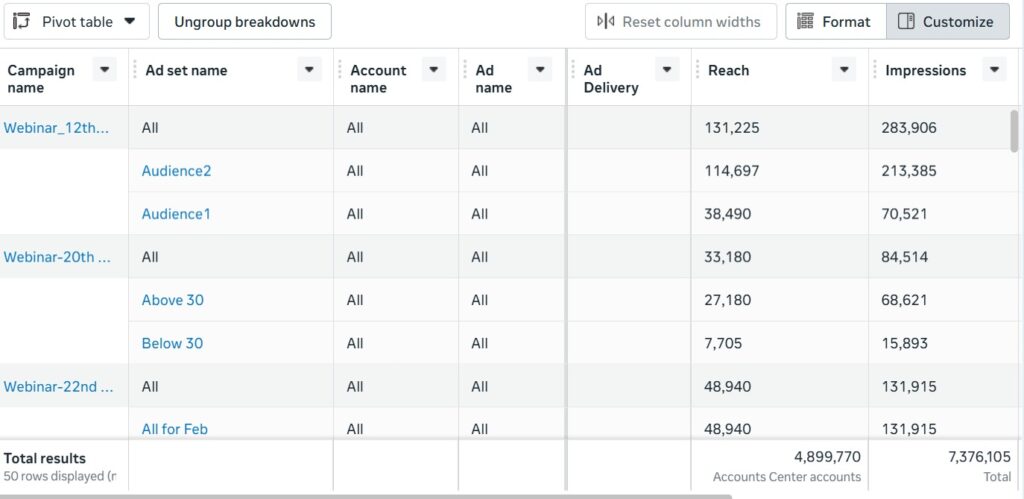This screenshot has width=1024, height=499.
Task: Click the Customize panel icon
Action: pos(906,21)
